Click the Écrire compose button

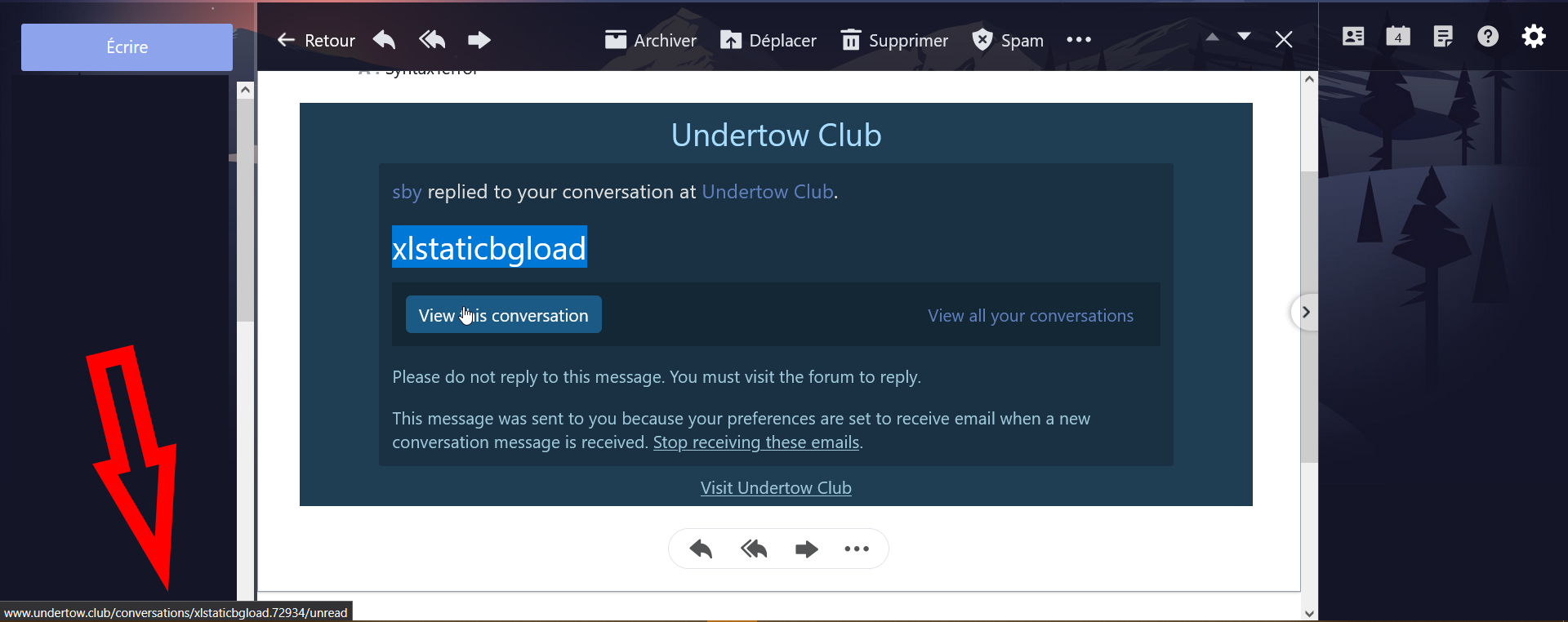(127, 47)
